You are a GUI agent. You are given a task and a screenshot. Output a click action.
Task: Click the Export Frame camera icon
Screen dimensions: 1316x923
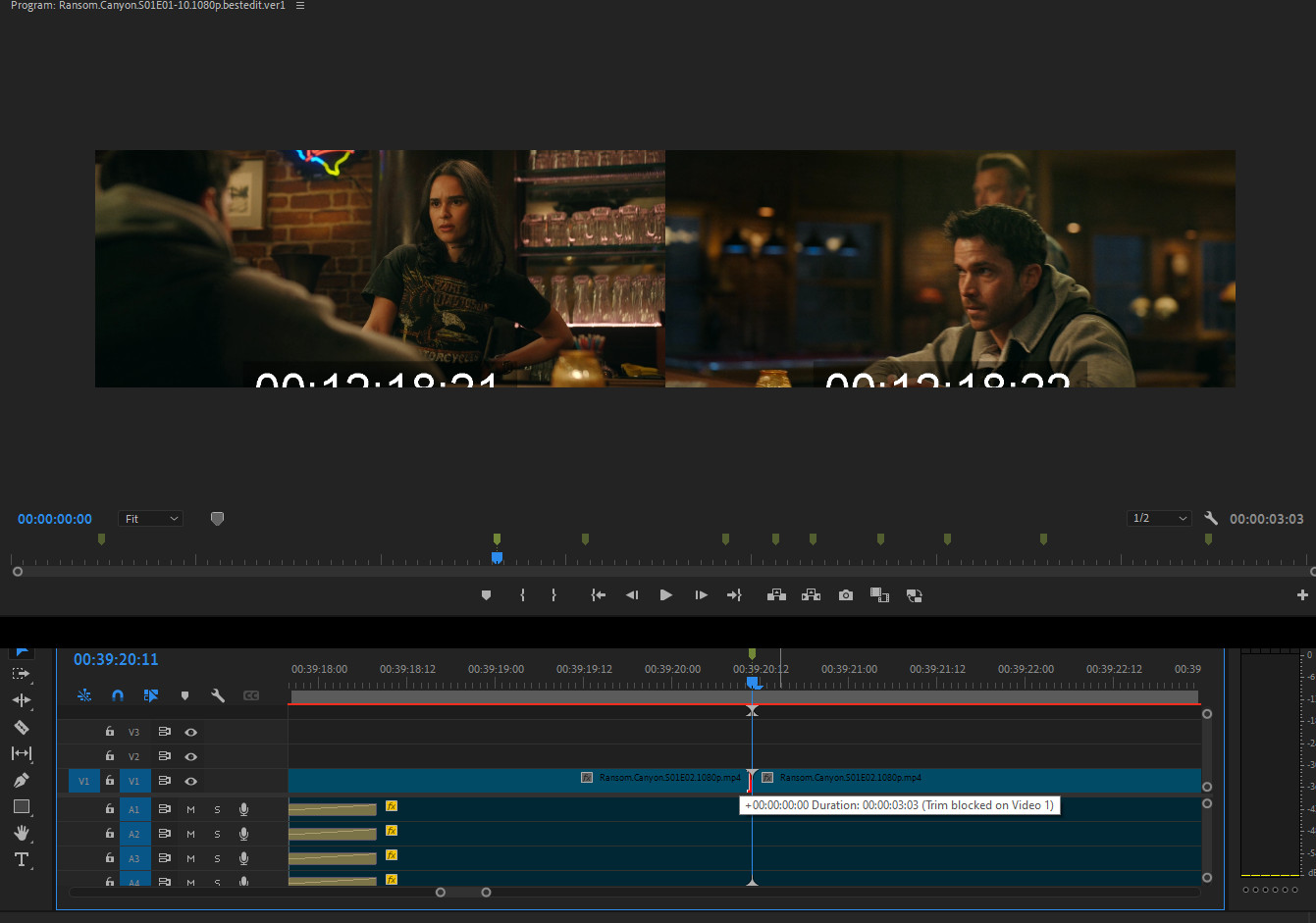[x=845, y=595]
